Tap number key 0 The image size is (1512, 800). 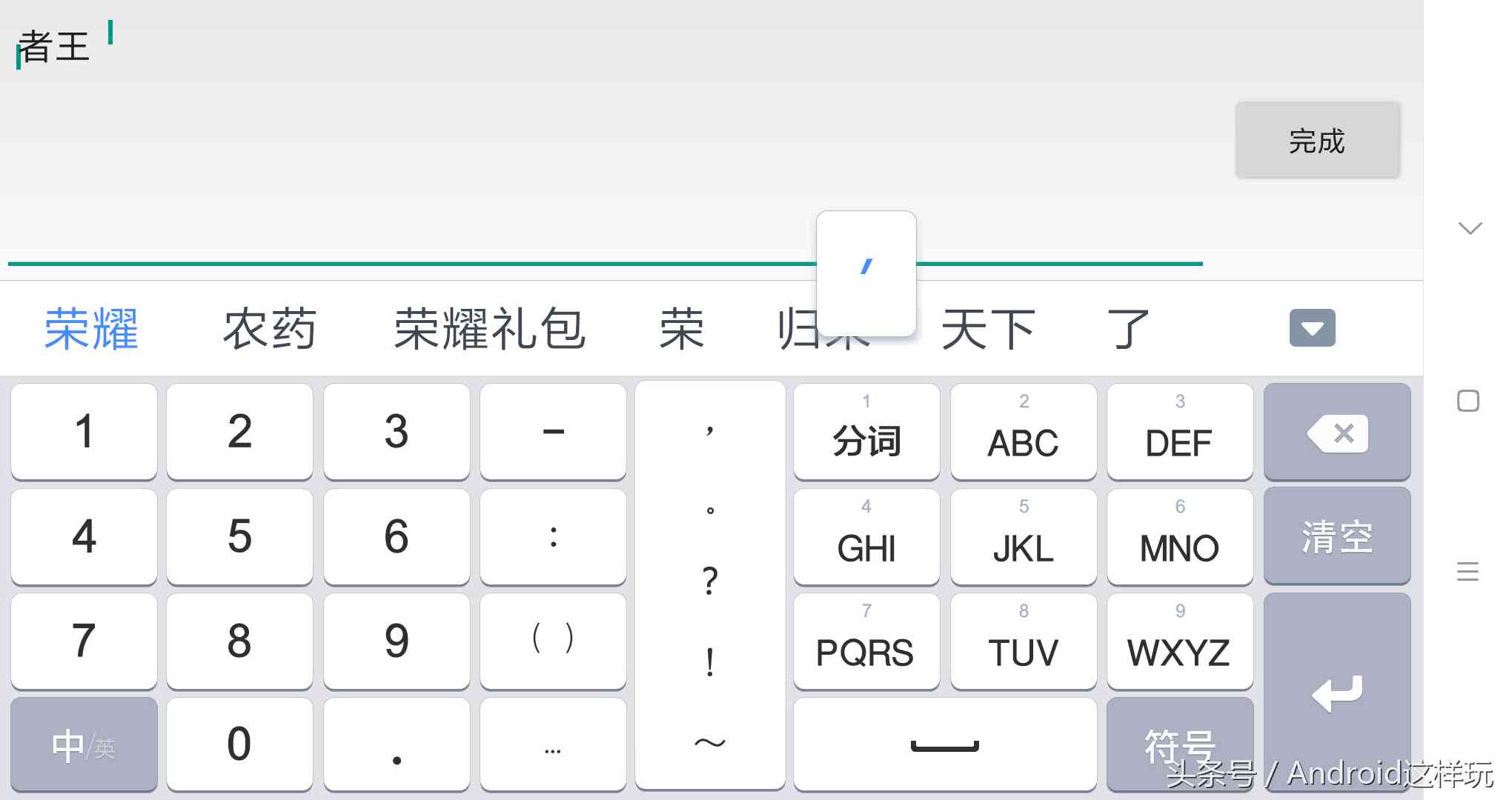[239, 744]
